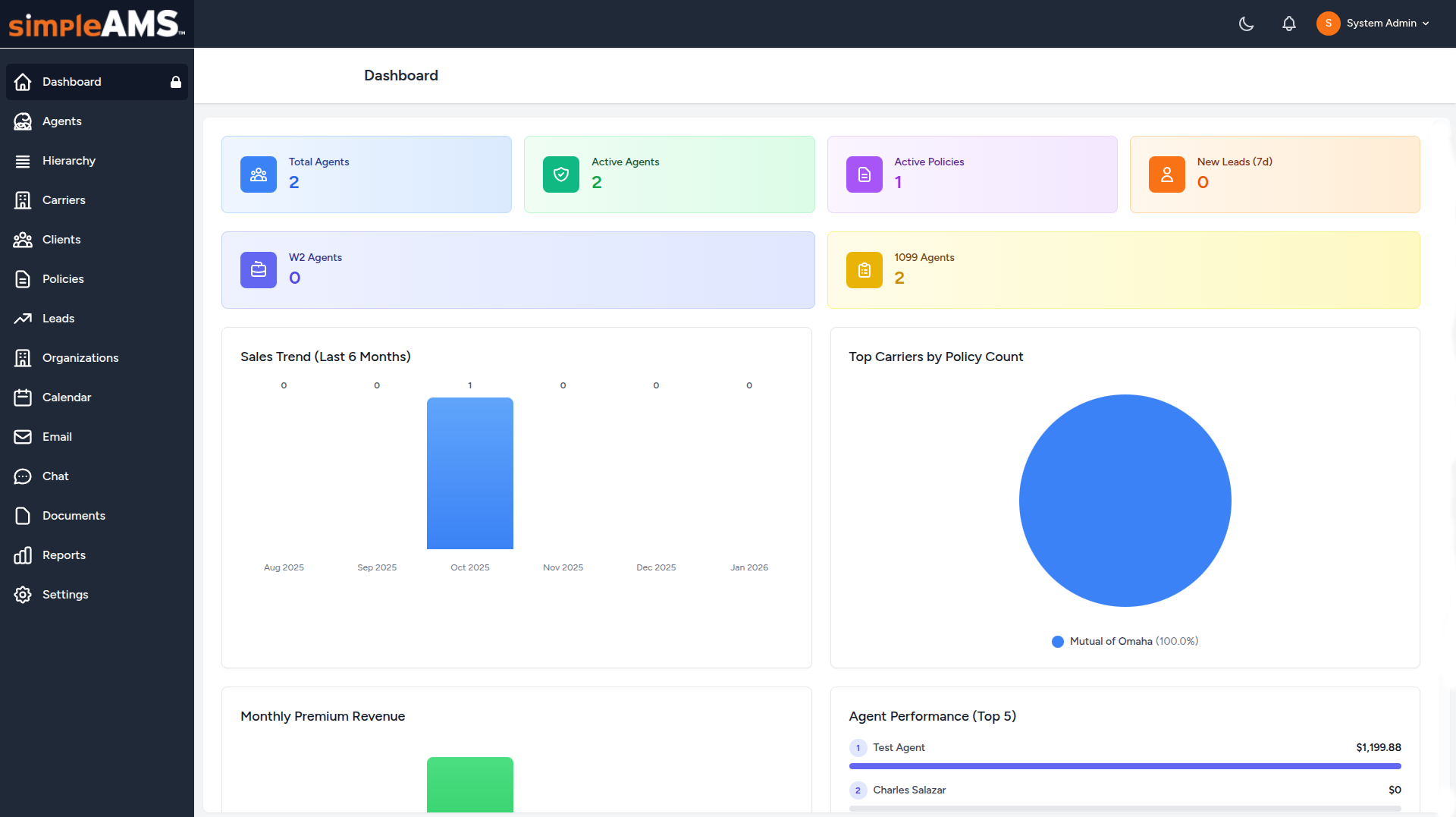
Task: Open the Leads page
Action: [58, 318]
